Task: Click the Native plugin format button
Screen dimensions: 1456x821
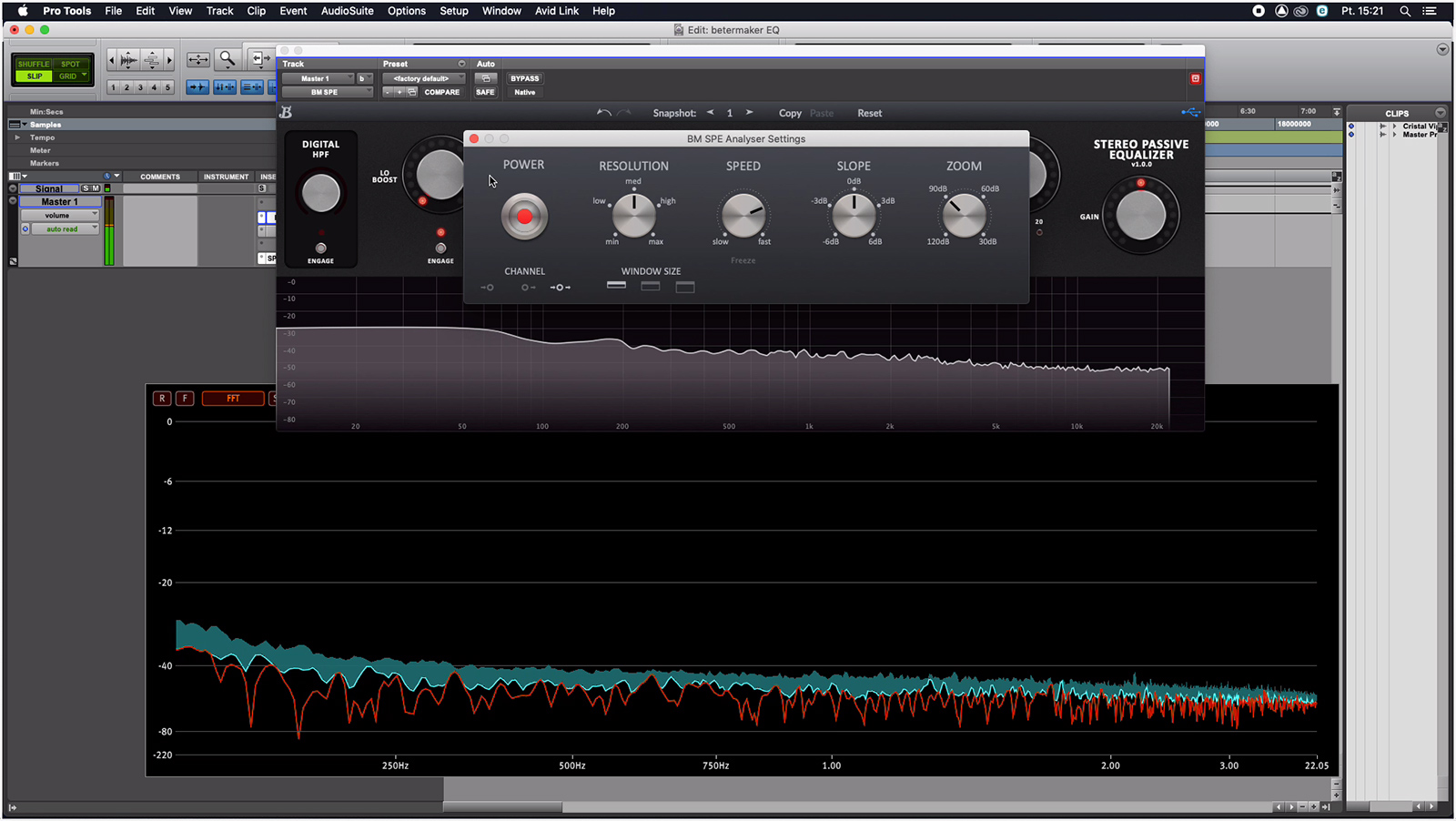Action: click(524, 92)
